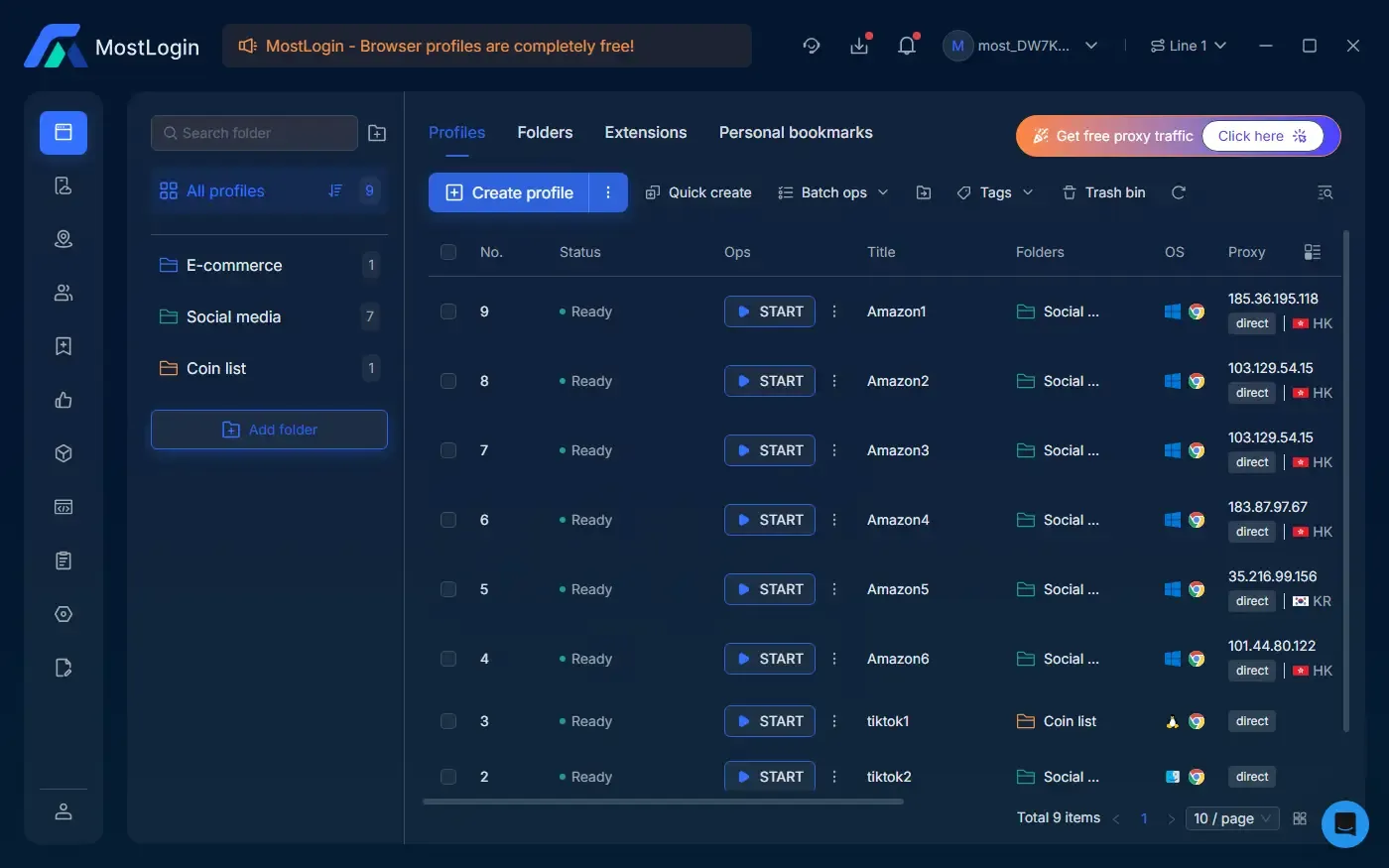Click the move-to-folder icon in toolbar
Screen dimensions: 1389x868
pyautogui.click(x=923, y=192)
